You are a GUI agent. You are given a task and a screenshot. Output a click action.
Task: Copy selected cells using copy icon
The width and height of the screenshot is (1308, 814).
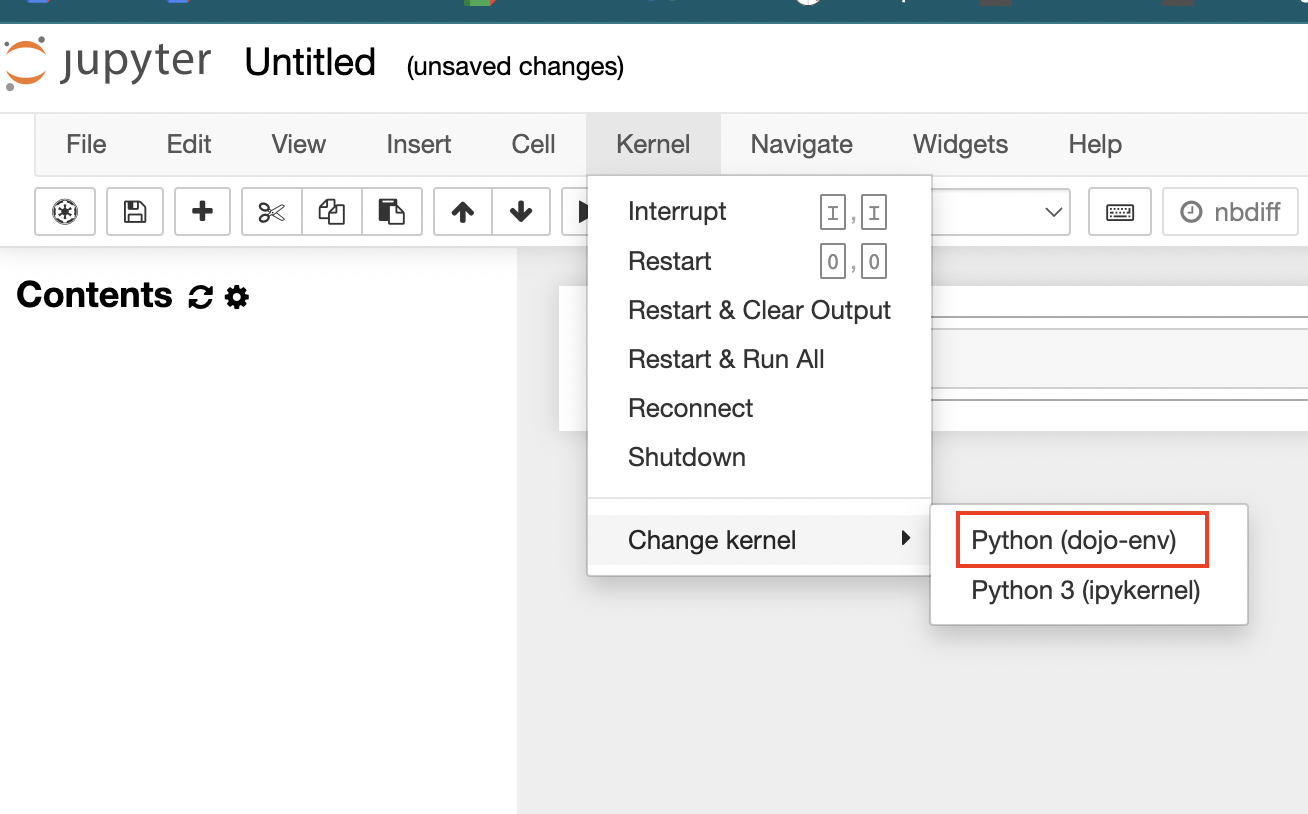pyautogui.click(x=331, y=212)
